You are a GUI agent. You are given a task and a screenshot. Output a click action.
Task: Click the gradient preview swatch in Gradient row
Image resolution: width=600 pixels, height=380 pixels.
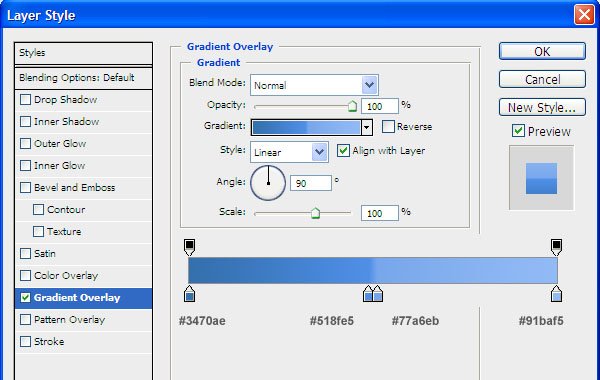306,127
